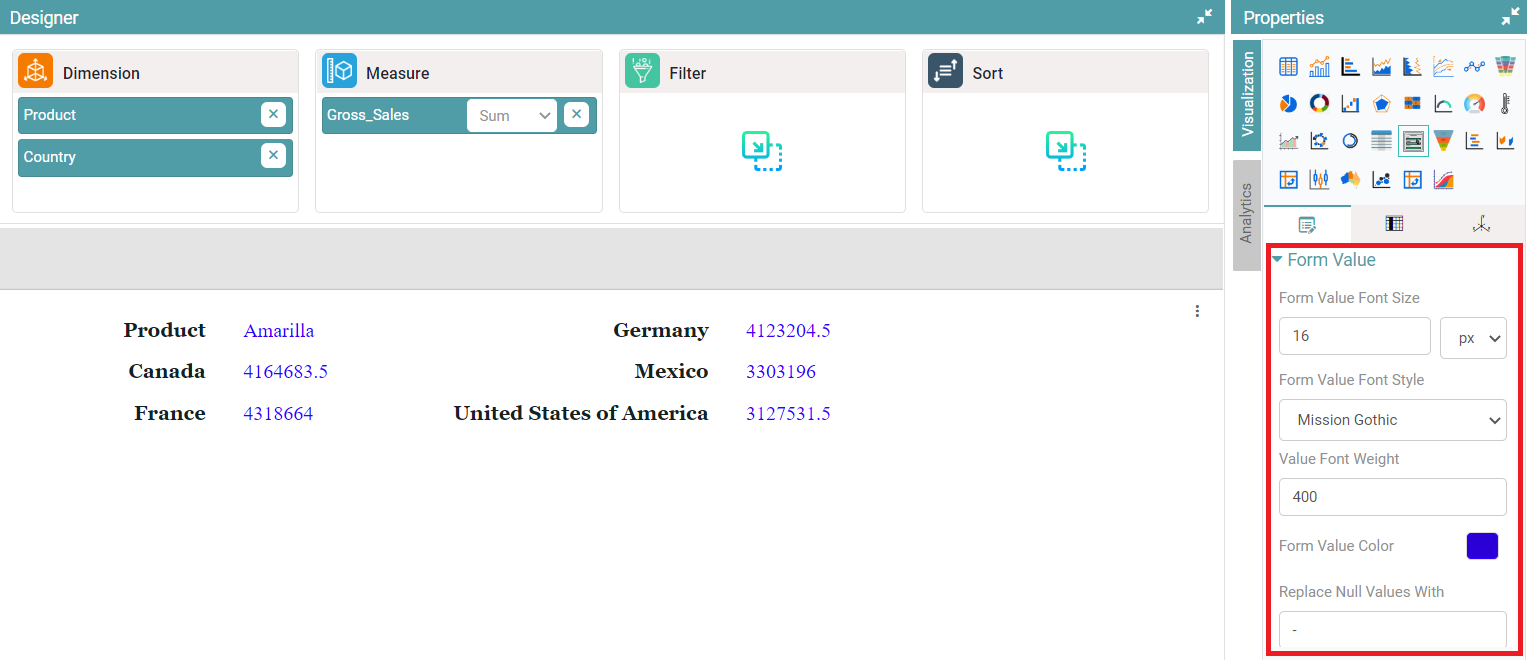
Task: Choose the geographic map visualization
Action: (x=1350, y=179)
